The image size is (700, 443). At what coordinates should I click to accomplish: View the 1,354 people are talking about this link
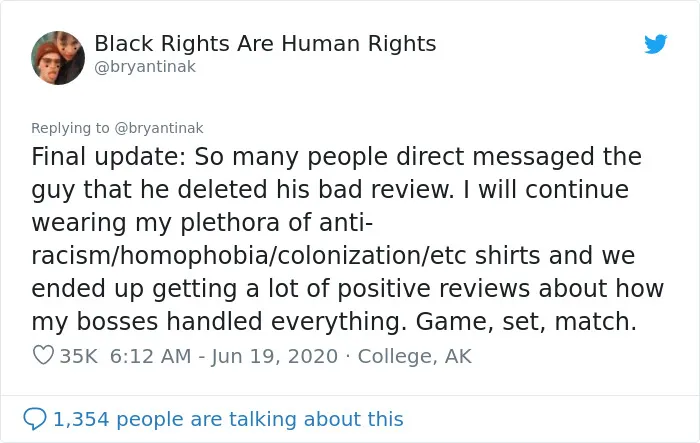[x=228, y=419]
